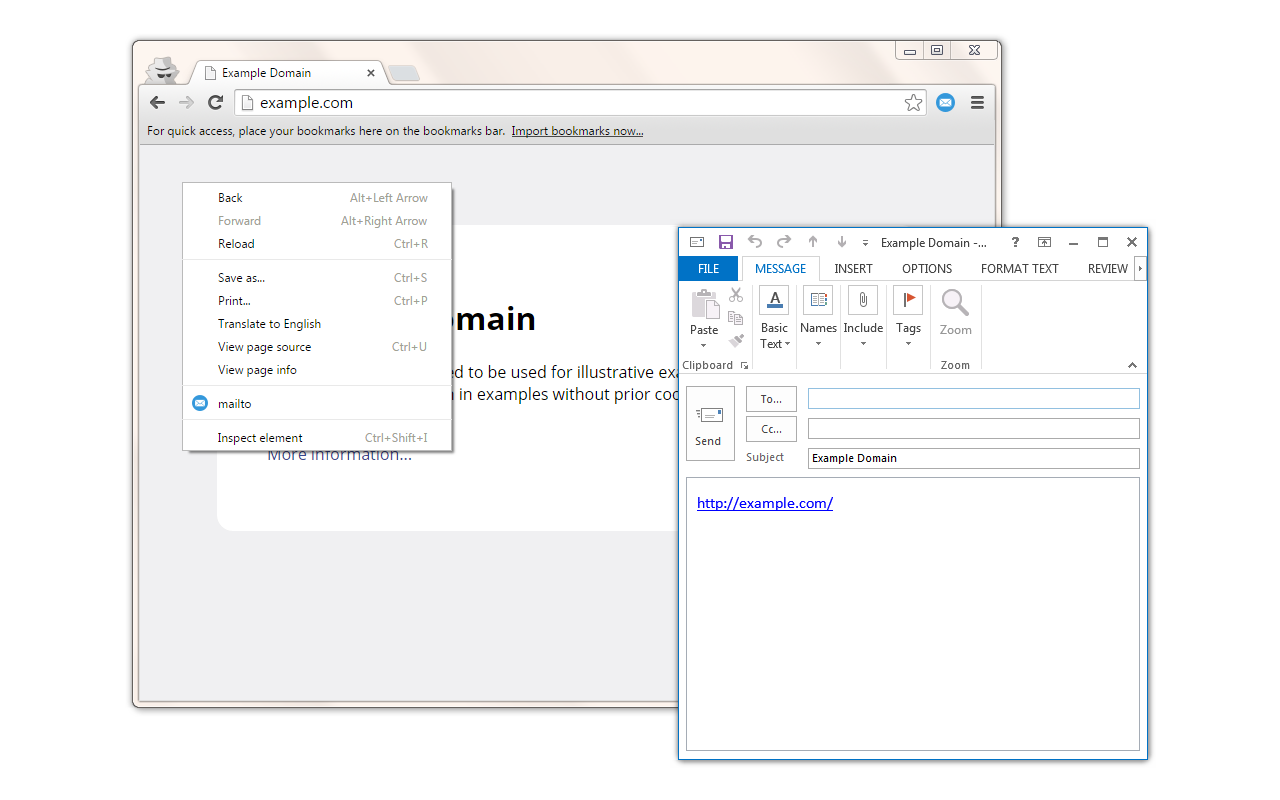Click the Subject field containing Example Domain
Image resolution: width=1280 pixels, height=800 pixels.
click(974, 458)
